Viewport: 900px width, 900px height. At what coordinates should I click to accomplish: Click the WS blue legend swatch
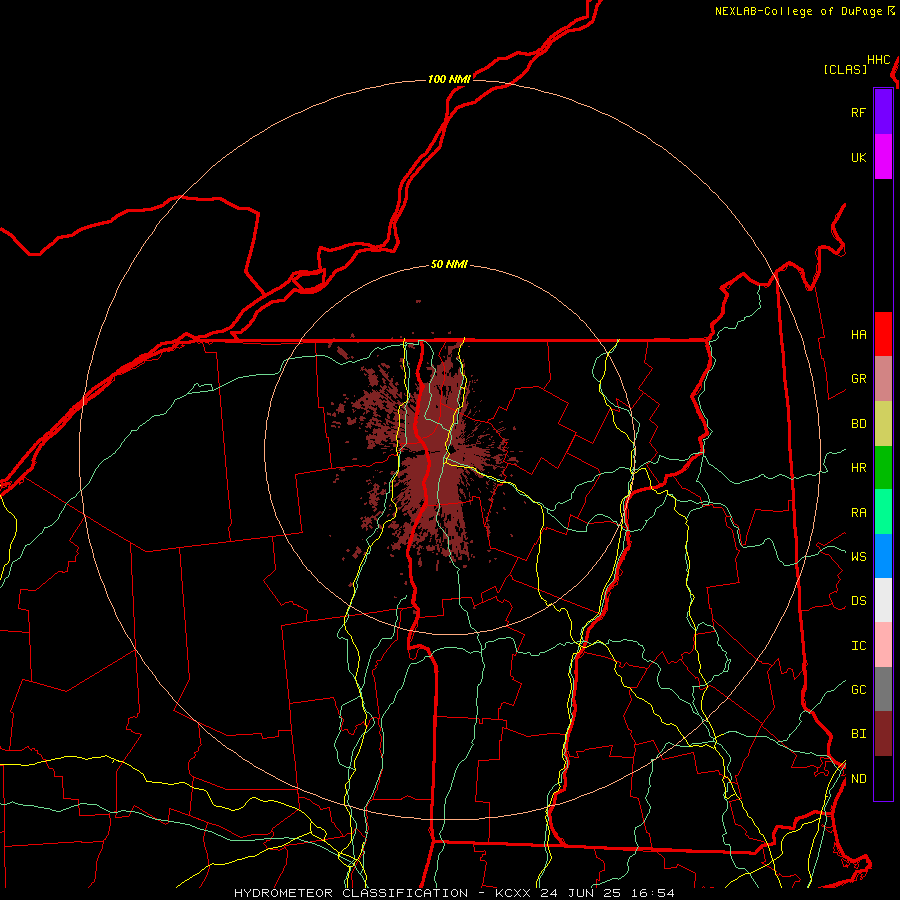(883, 556)
